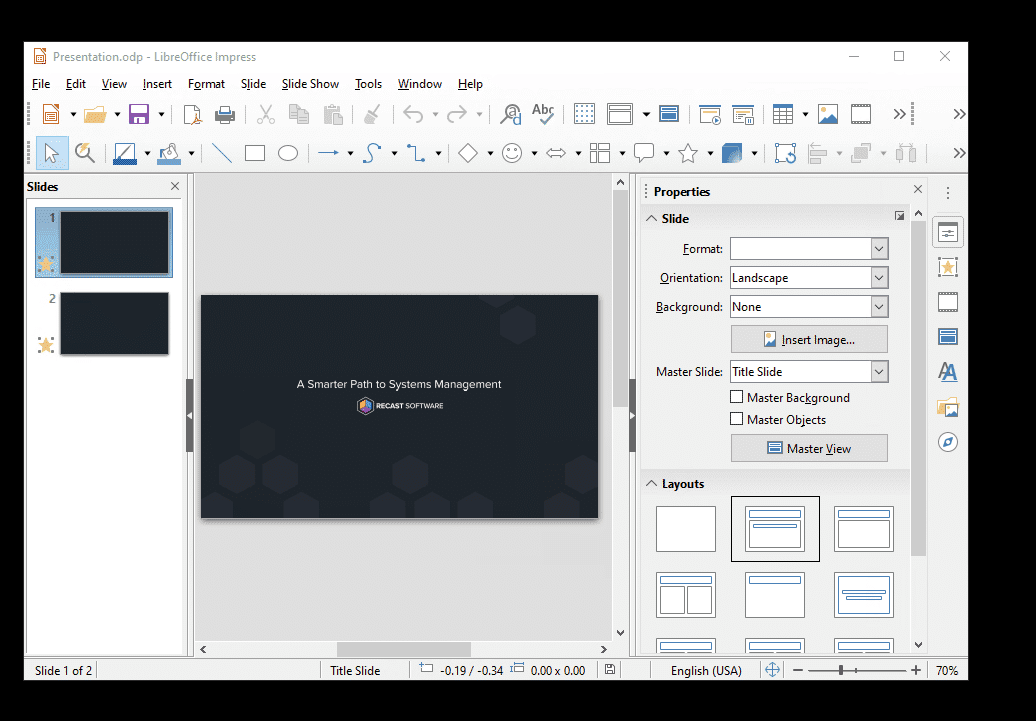Open the Orientation dropdown
This screenshot has height=721, width=1036.
(879, 277)
